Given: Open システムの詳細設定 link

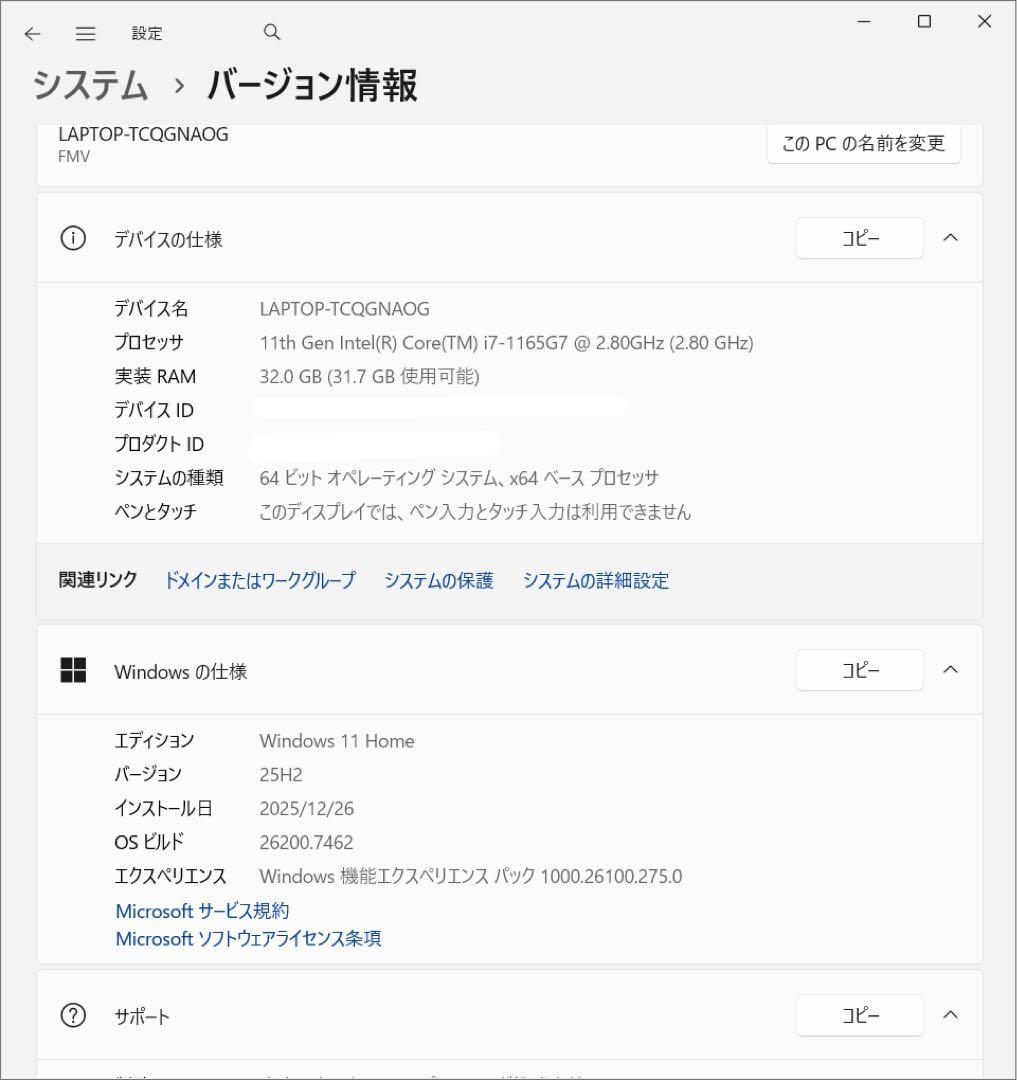Looking at the screenshot, I should [595, 580].
